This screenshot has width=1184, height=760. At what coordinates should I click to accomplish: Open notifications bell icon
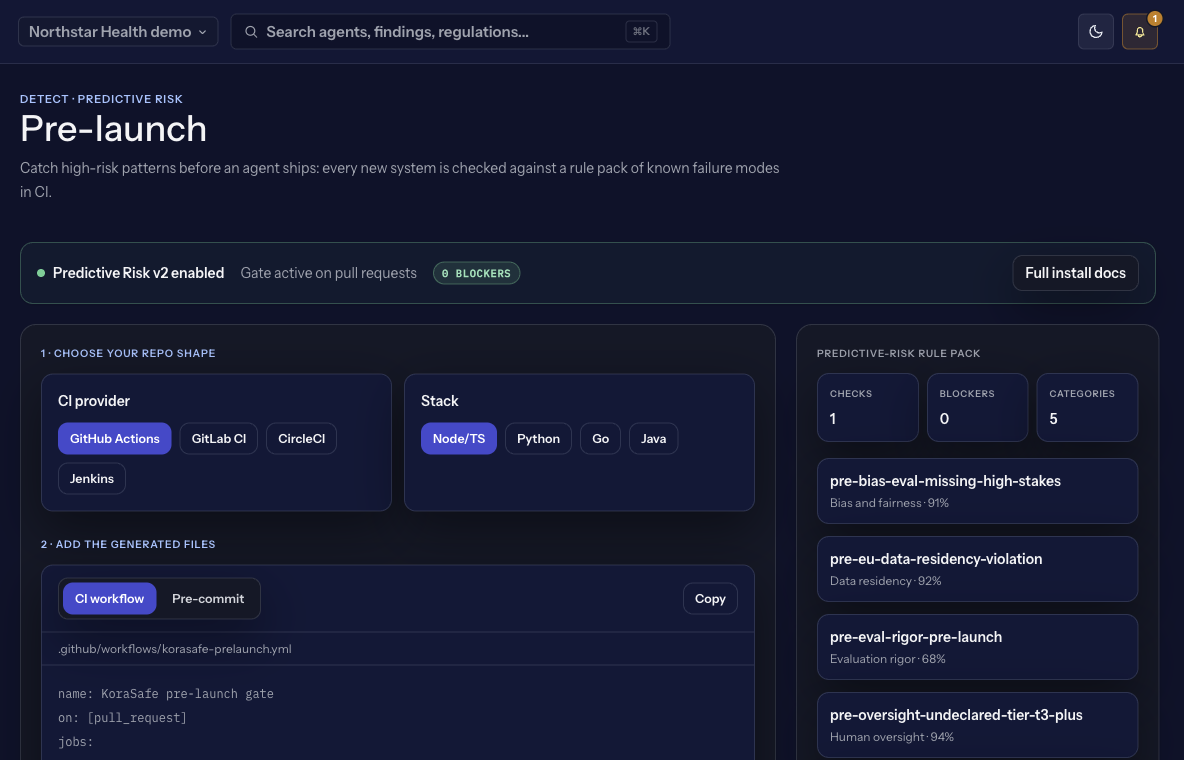pyautogui.click(x=1139, y=32)
